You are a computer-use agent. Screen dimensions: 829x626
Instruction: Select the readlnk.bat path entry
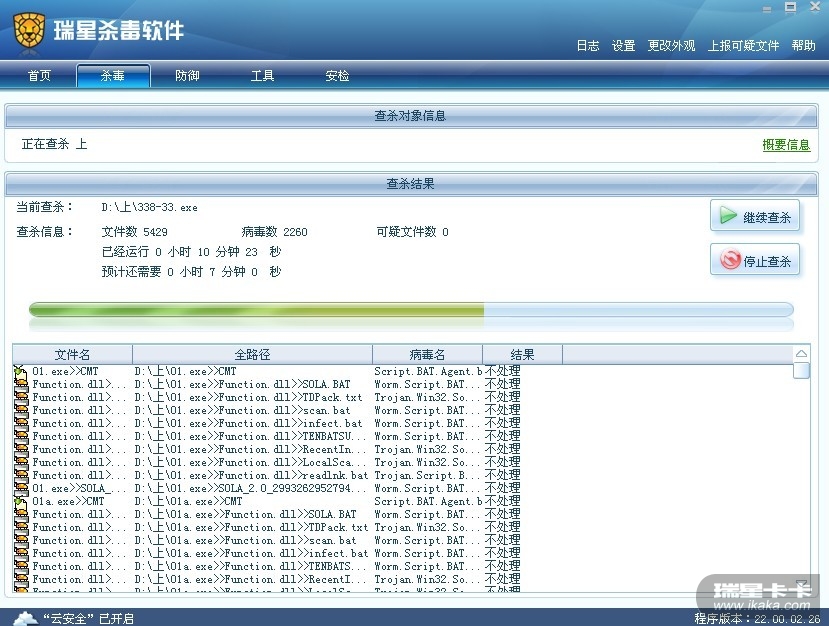[x=251, y=475]
